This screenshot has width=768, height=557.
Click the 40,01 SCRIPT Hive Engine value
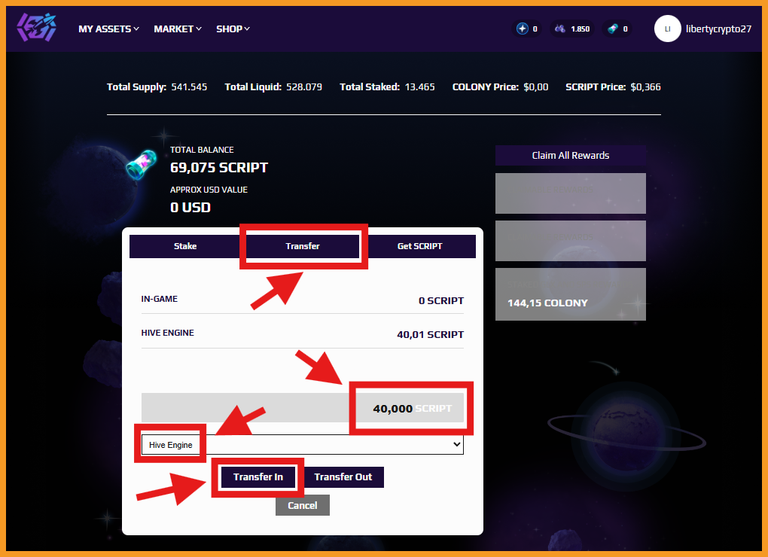(x=430, y=335)
